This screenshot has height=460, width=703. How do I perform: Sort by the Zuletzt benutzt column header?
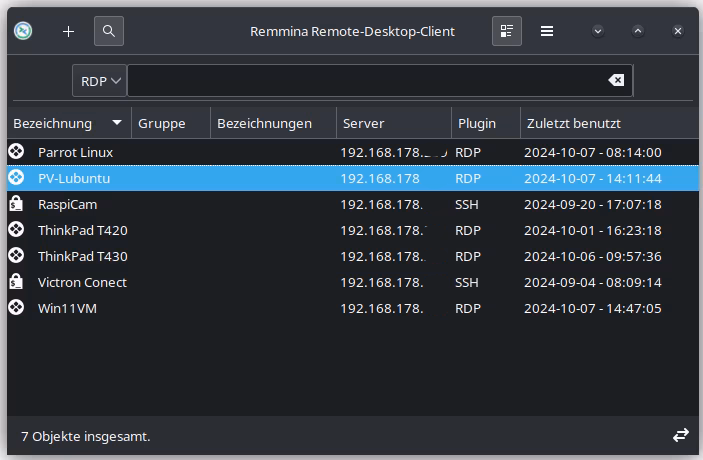tap(609, 123)
